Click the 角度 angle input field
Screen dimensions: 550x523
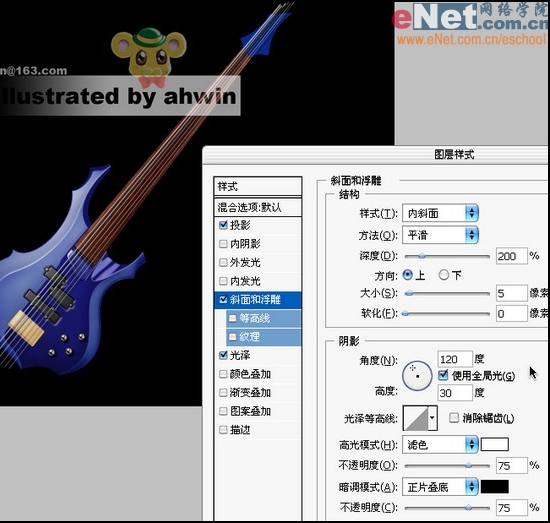click(x=455, y=360)
